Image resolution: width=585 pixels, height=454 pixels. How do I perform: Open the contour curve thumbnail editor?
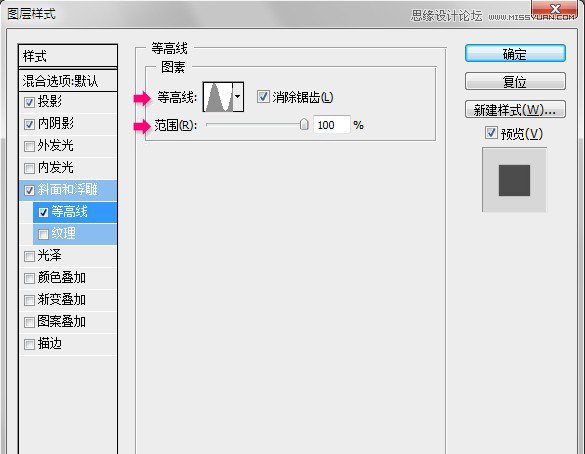click(x=218, y=97)
